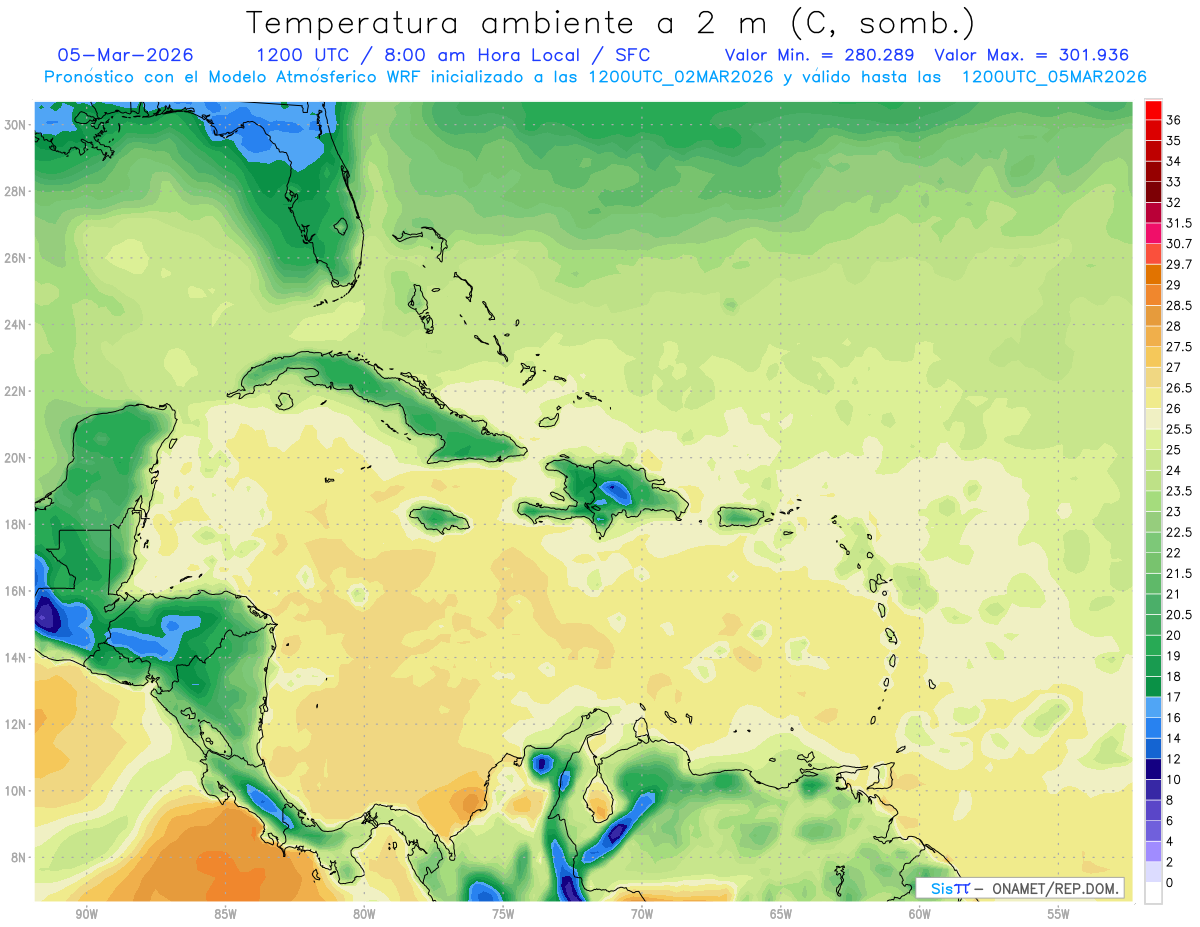The width and height of the screenshot is (1200, 927).
Task: Click the white swatch below legend value 0
Action: [x=1153, y=893]
